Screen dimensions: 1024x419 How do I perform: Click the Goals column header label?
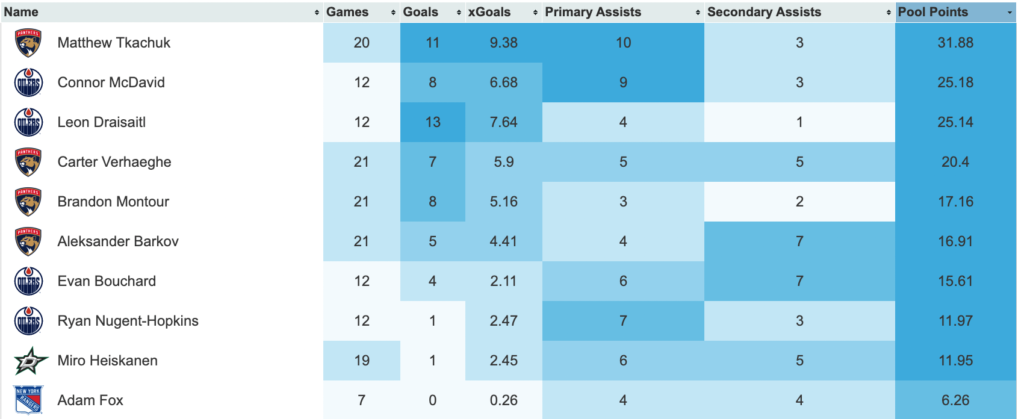[420, 12]
